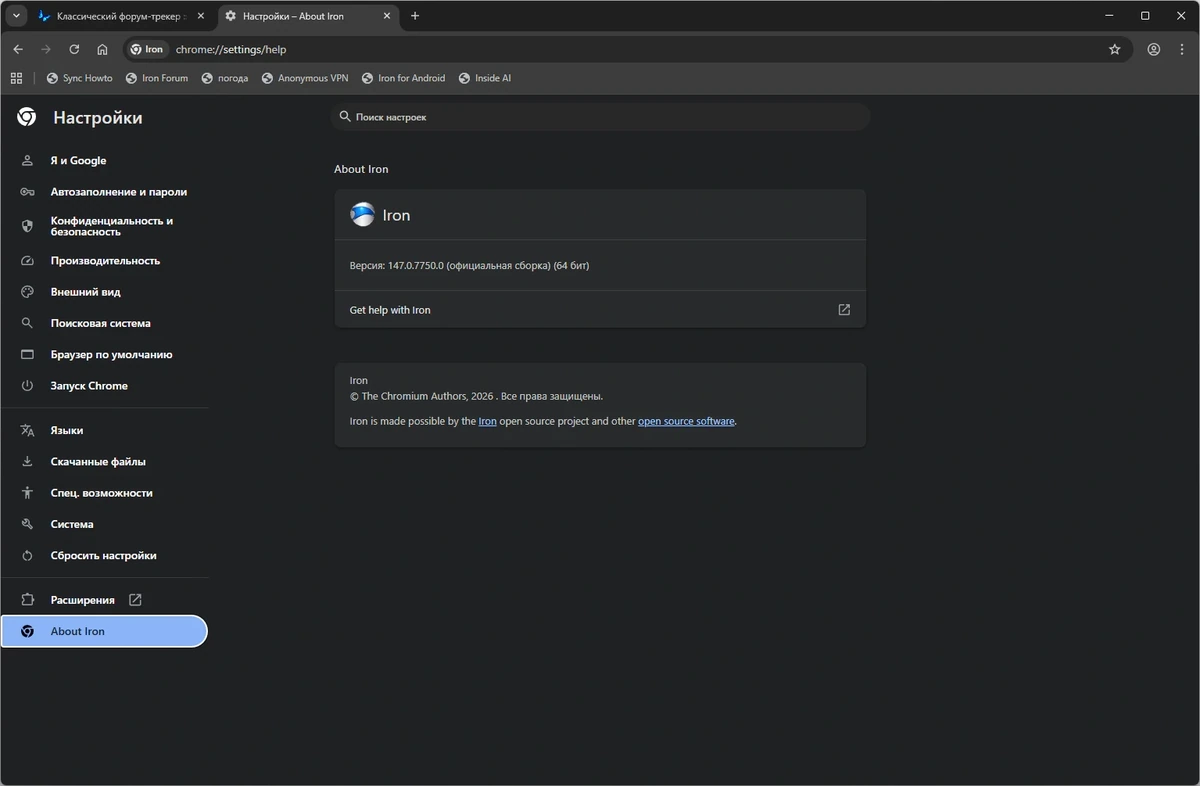Open the apps grid in bookmarks bar

(x=16, y=78)
